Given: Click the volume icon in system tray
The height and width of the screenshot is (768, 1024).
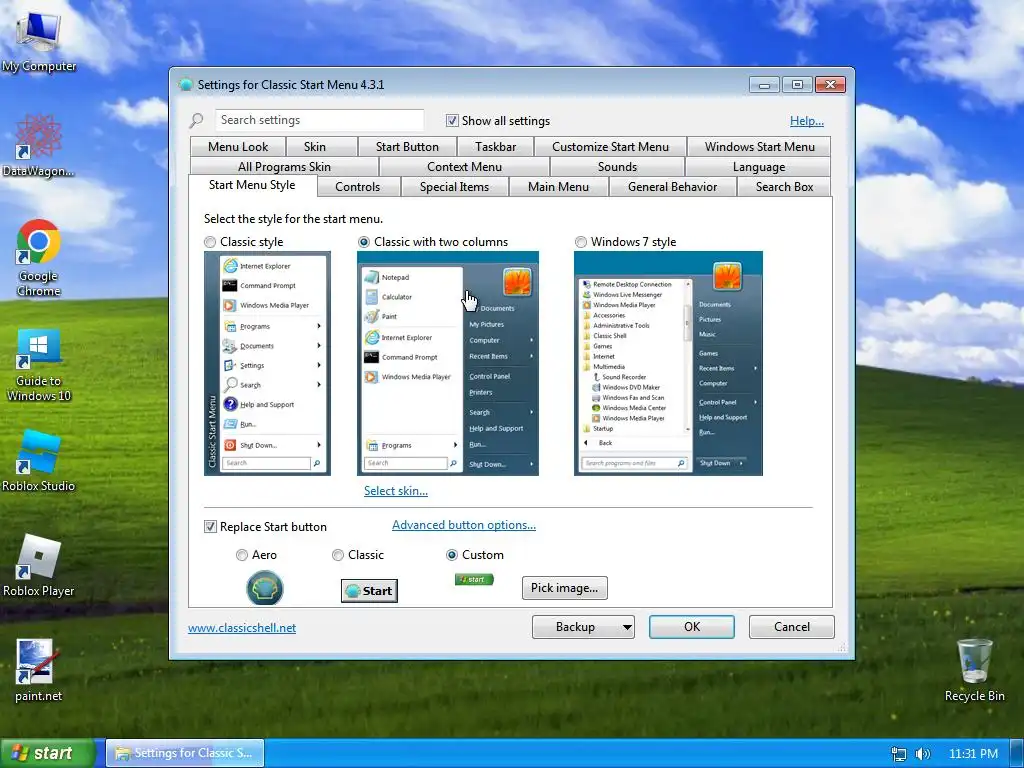Looking at the screenshot, I should click(x=923, y=754).
